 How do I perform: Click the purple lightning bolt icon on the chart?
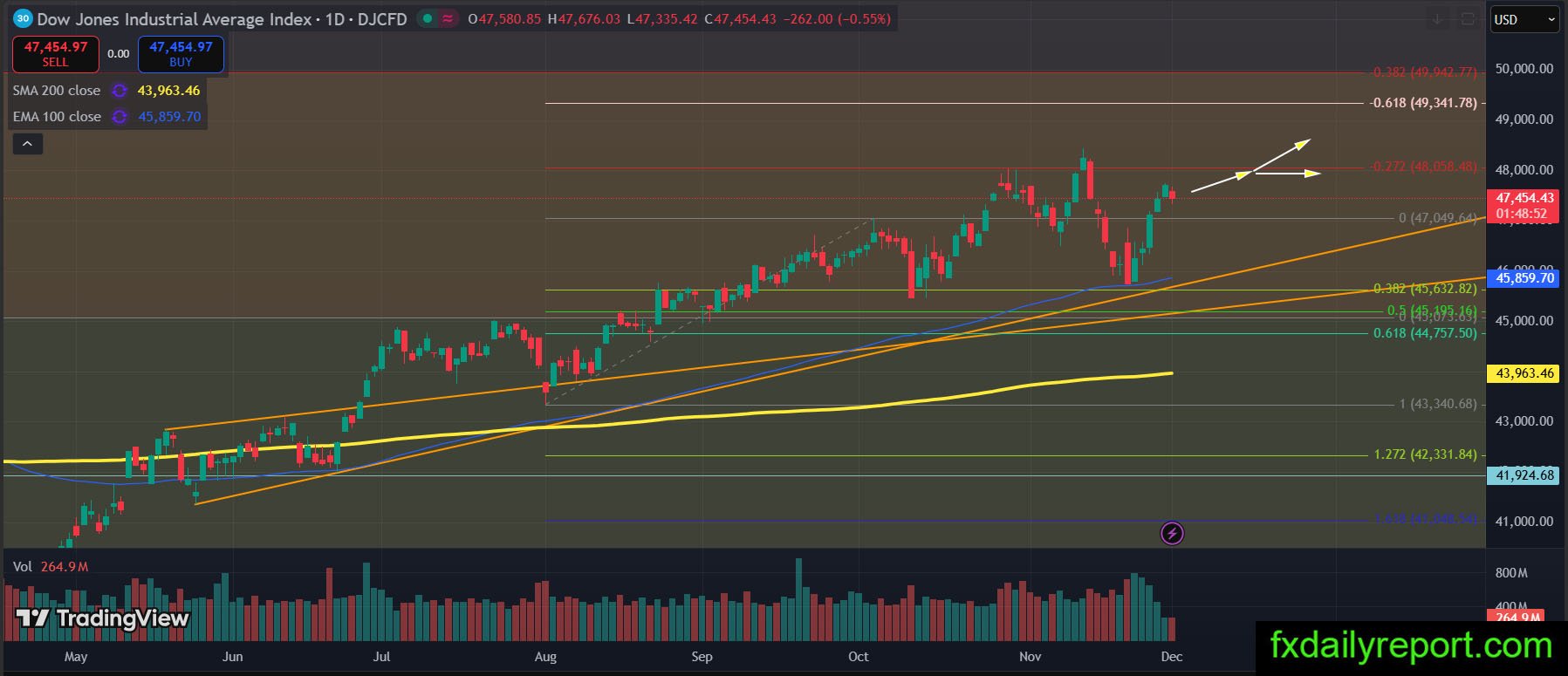tap(1172, 533)
